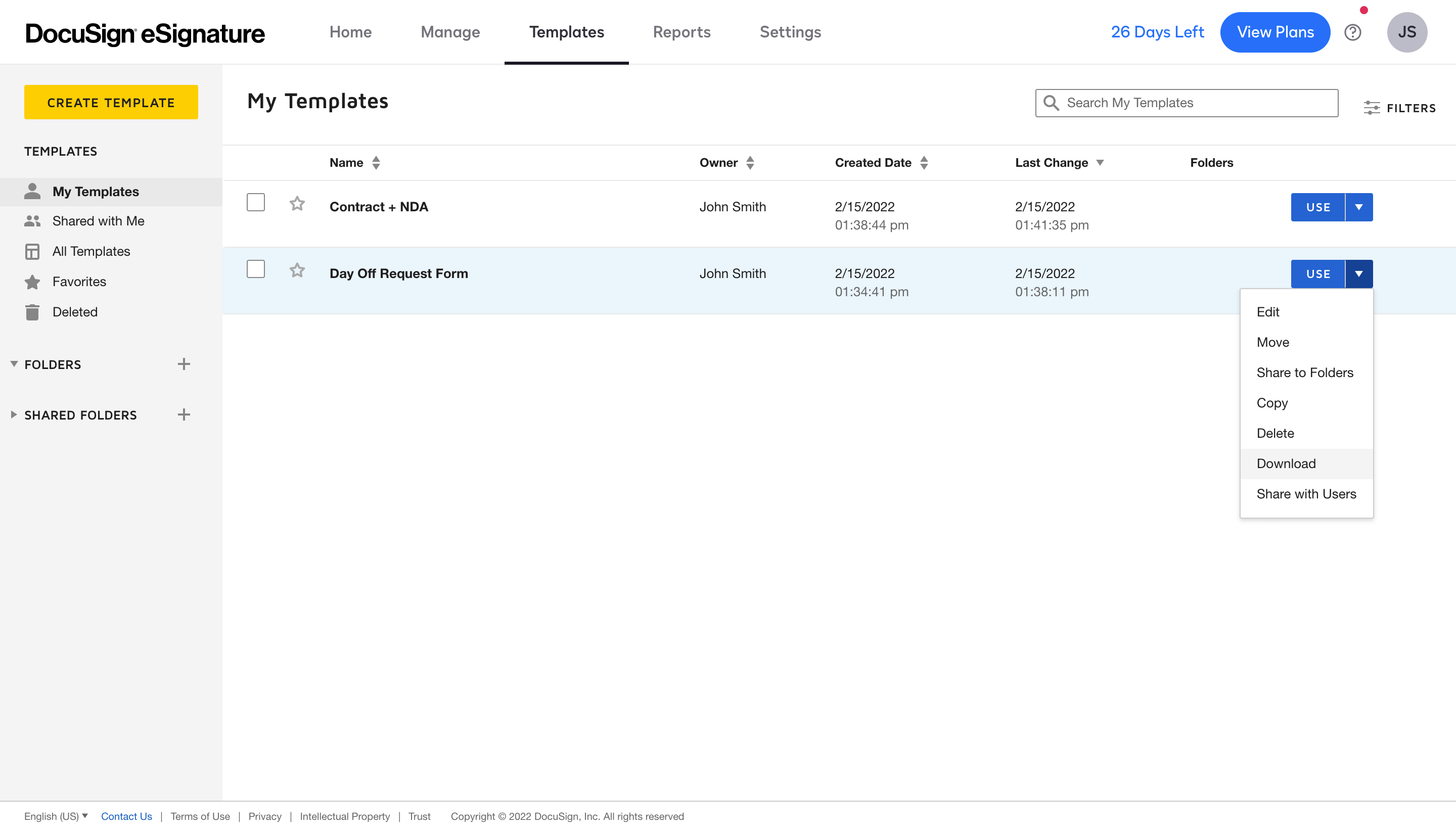
Task: Star the Contract + NDA template
Action: [x=297, y=204]
